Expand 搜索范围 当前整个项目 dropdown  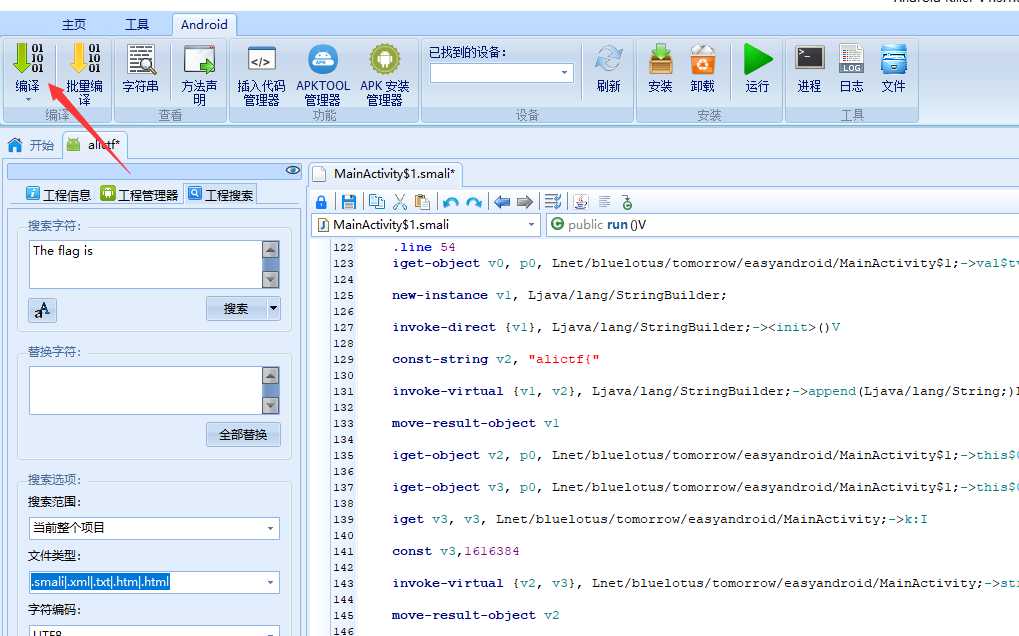click(x=270, y=528)
